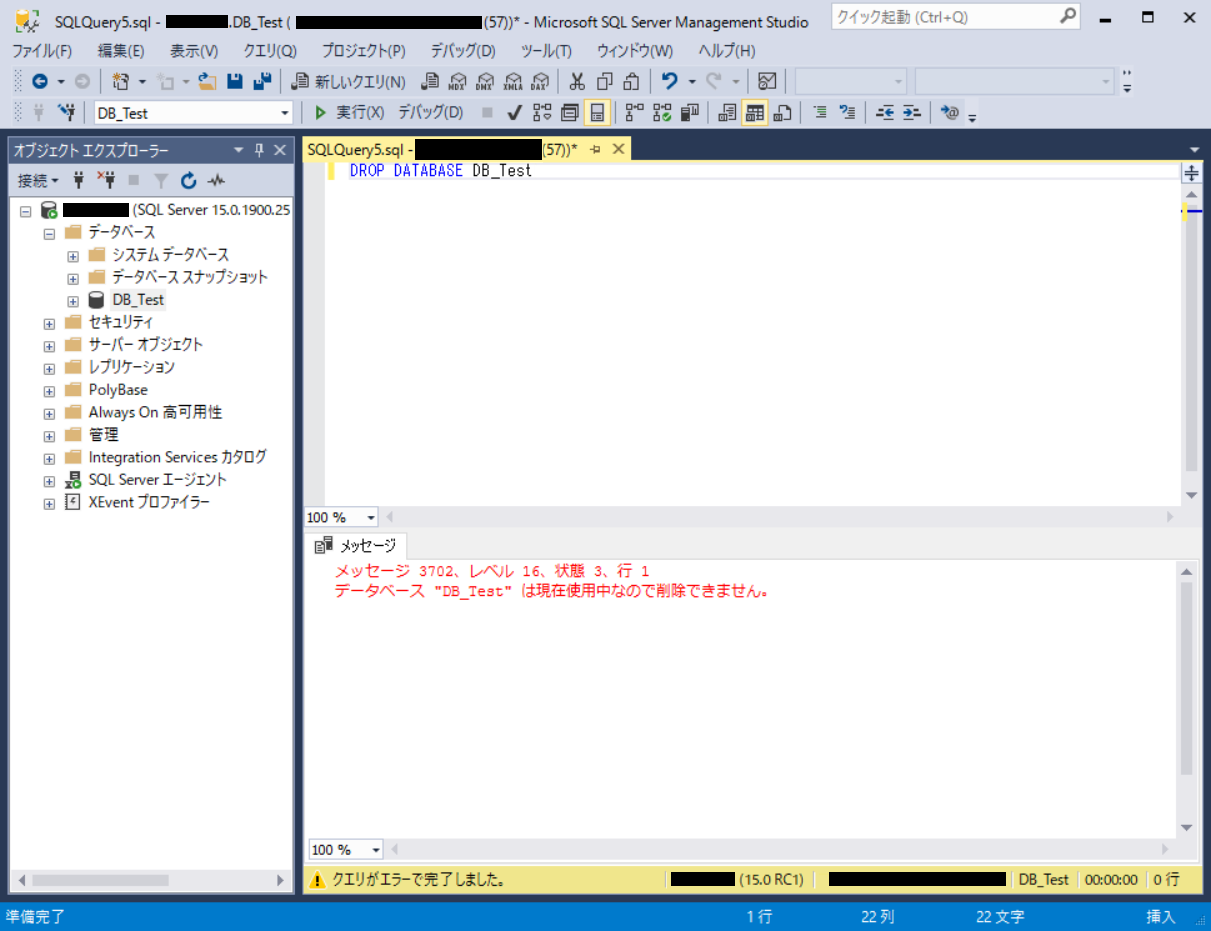Viewport: 1211px width, 931px height.
Task: Open a new MDX query
Action: pos(458,82)
